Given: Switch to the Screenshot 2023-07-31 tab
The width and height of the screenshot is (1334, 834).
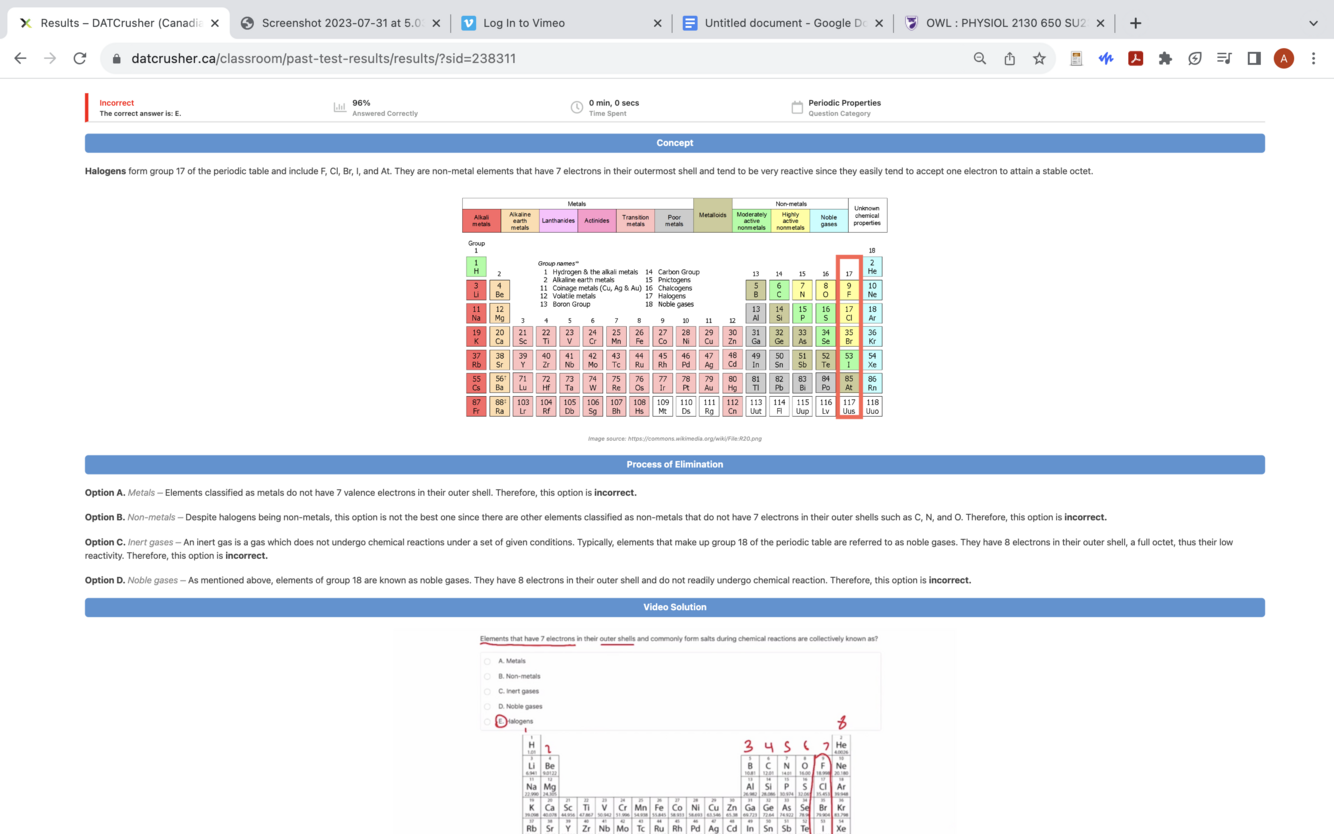Looking at the screenshot, I should (x=341, y=23).
